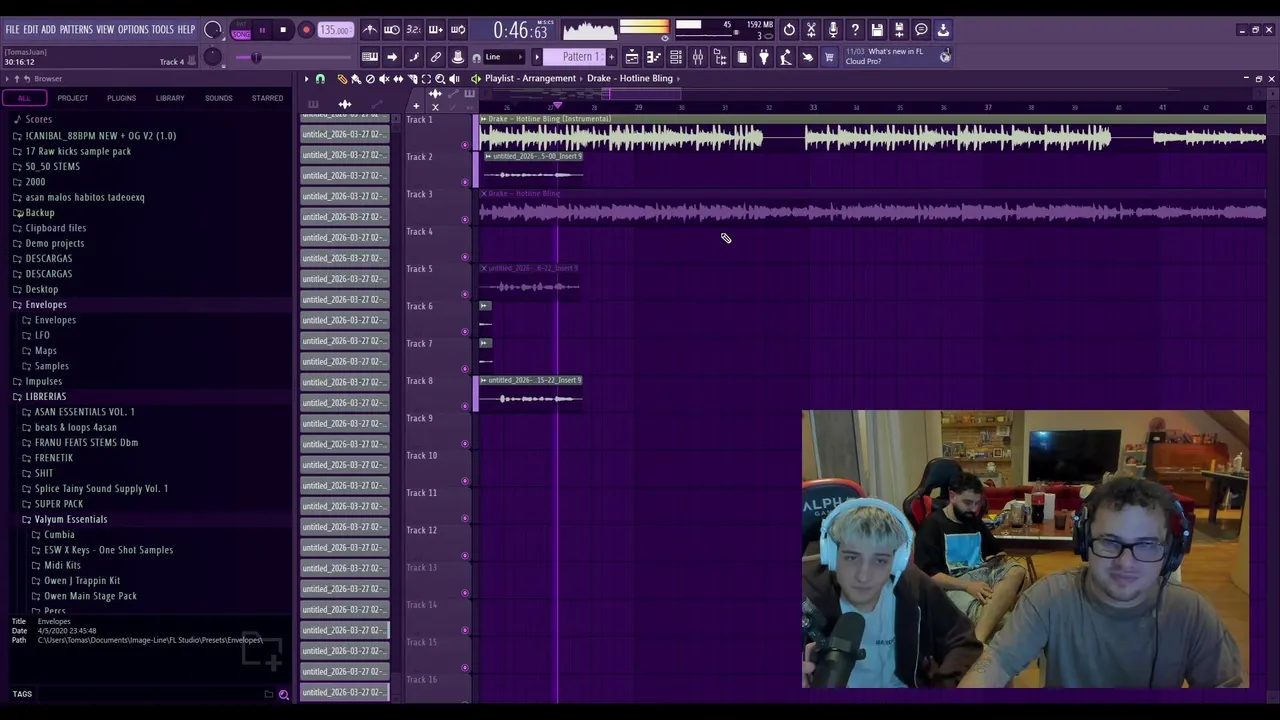Select the playlist Delete tool
Screen dimensions: 1280x720
[x=370, y=78]
